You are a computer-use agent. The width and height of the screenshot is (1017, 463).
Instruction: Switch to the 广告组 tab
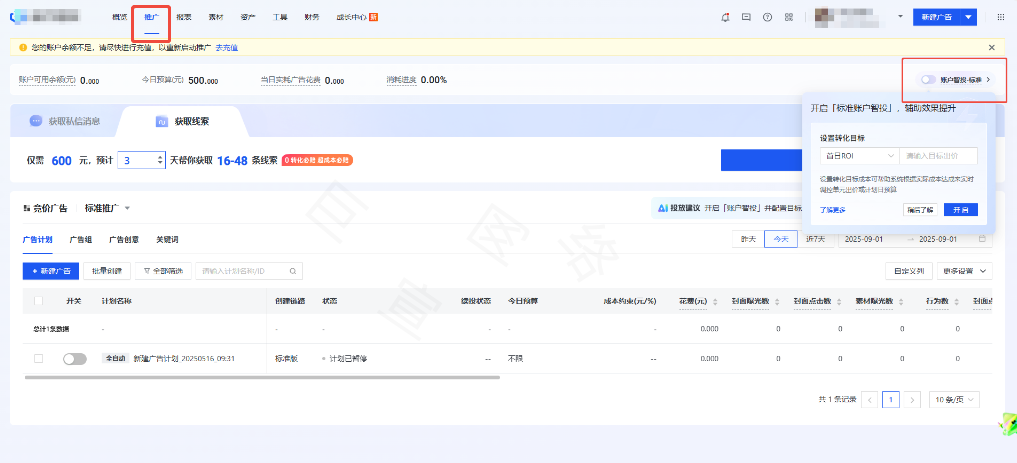click(x=80, y=240)
